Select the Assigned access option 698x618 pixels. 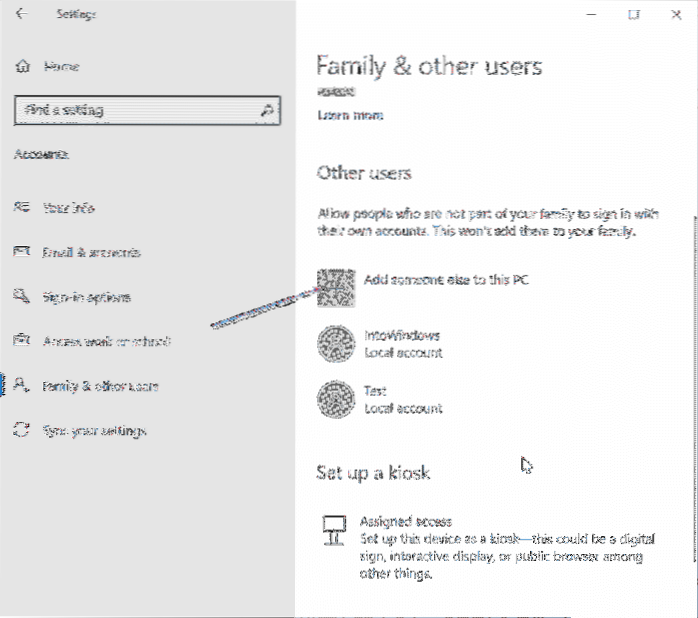(x=406, y=522)
